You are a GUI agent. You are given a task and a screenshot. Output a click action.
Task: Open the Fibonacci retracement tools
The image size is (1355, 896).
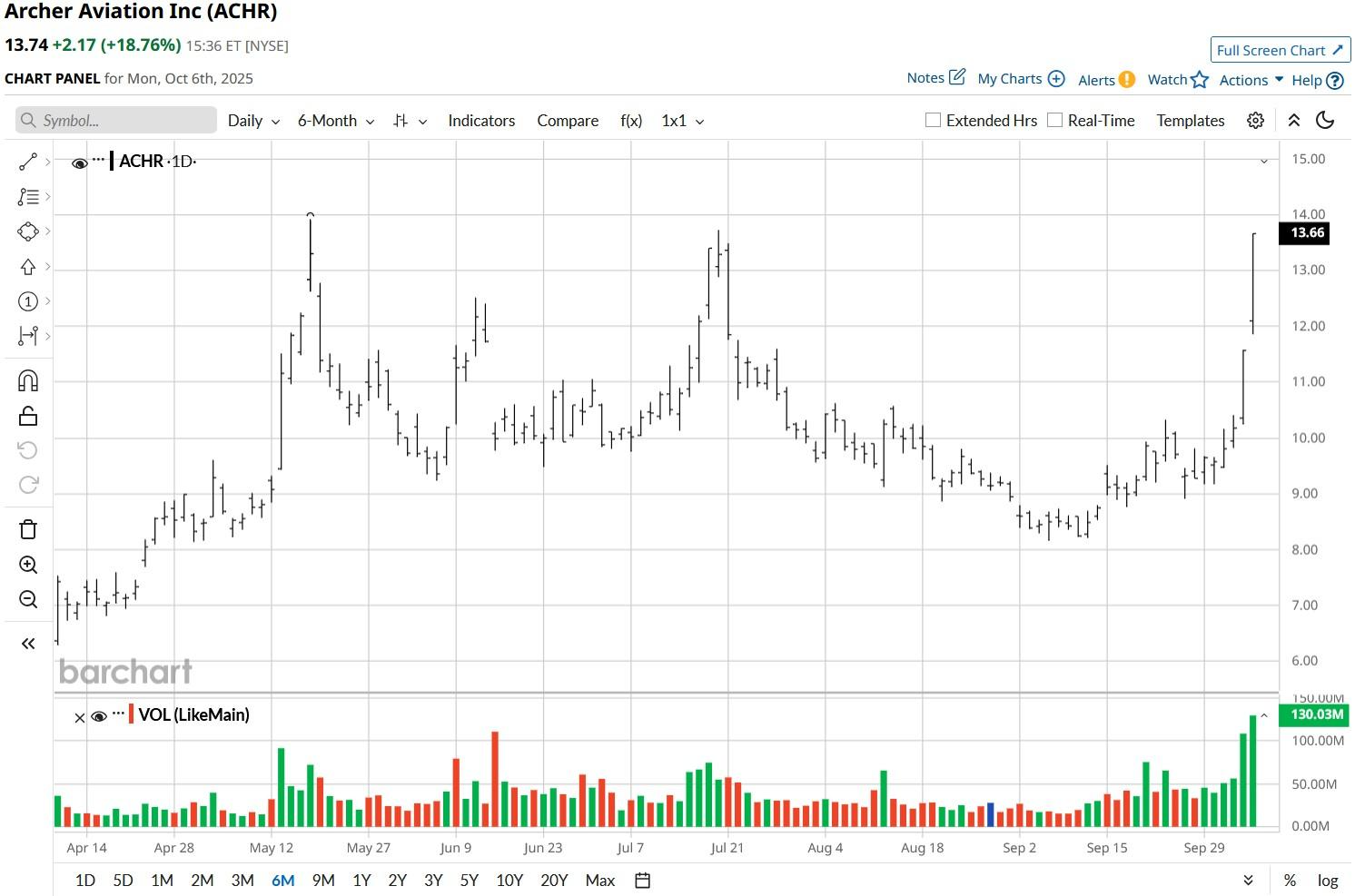coord(28,196)
